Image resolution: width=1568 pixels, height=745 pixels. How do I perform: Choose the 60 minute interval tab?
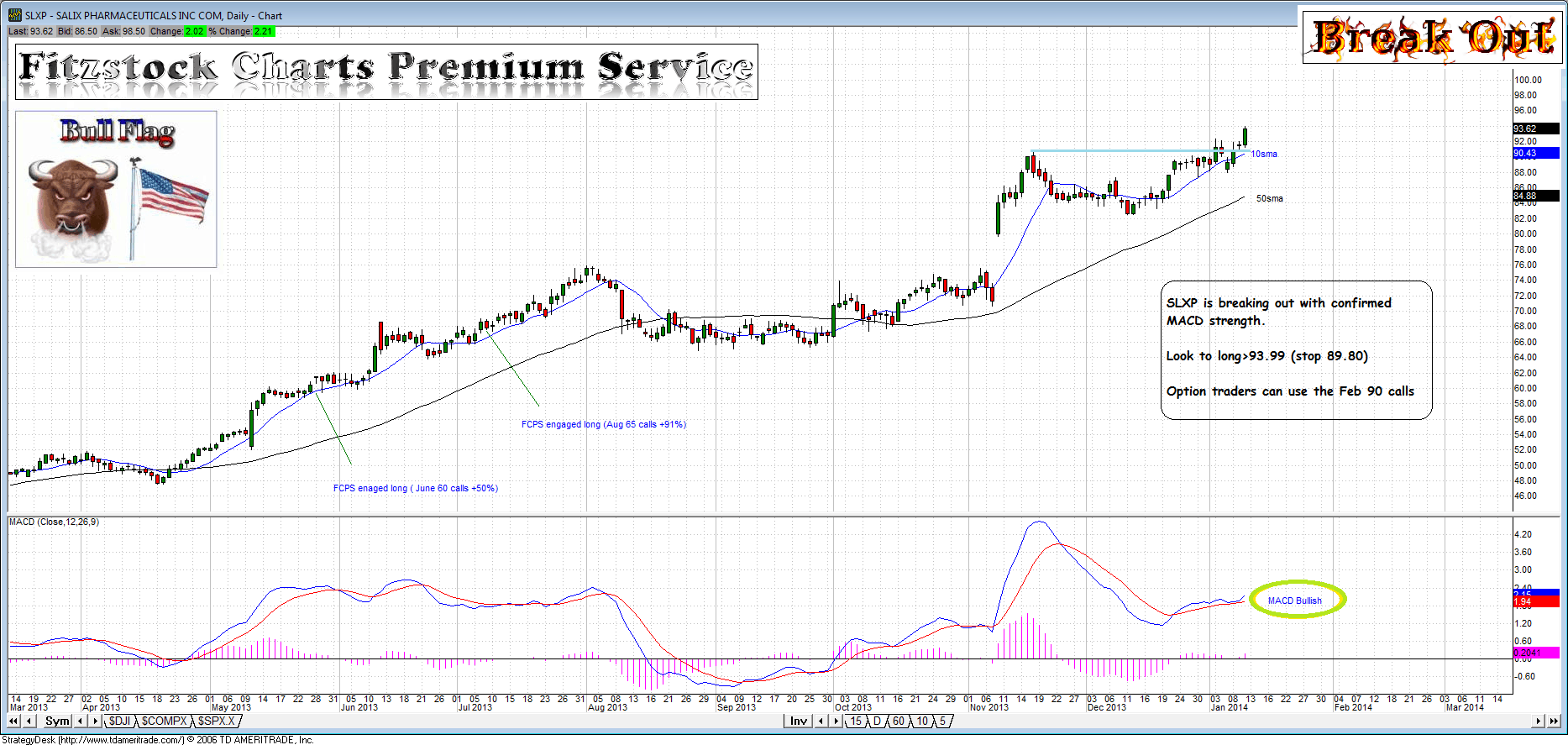coord(899,721)
